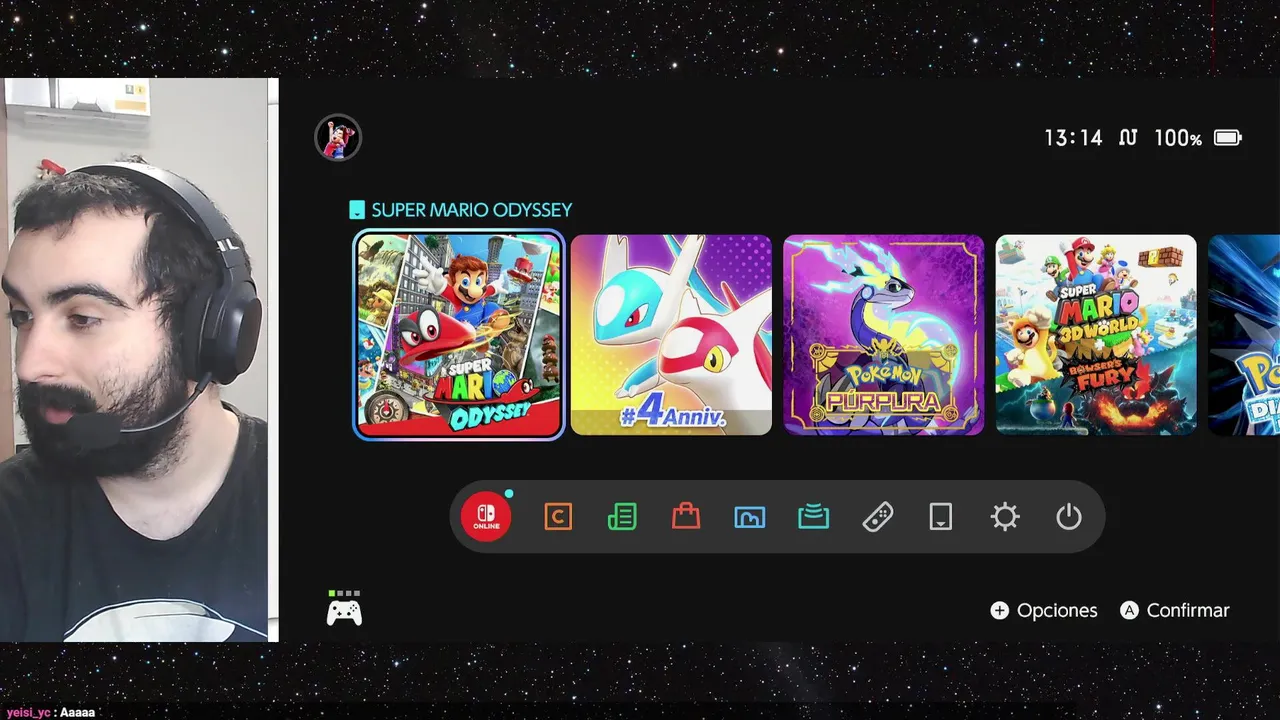Click the Opciones plus button

point(1044,610)
